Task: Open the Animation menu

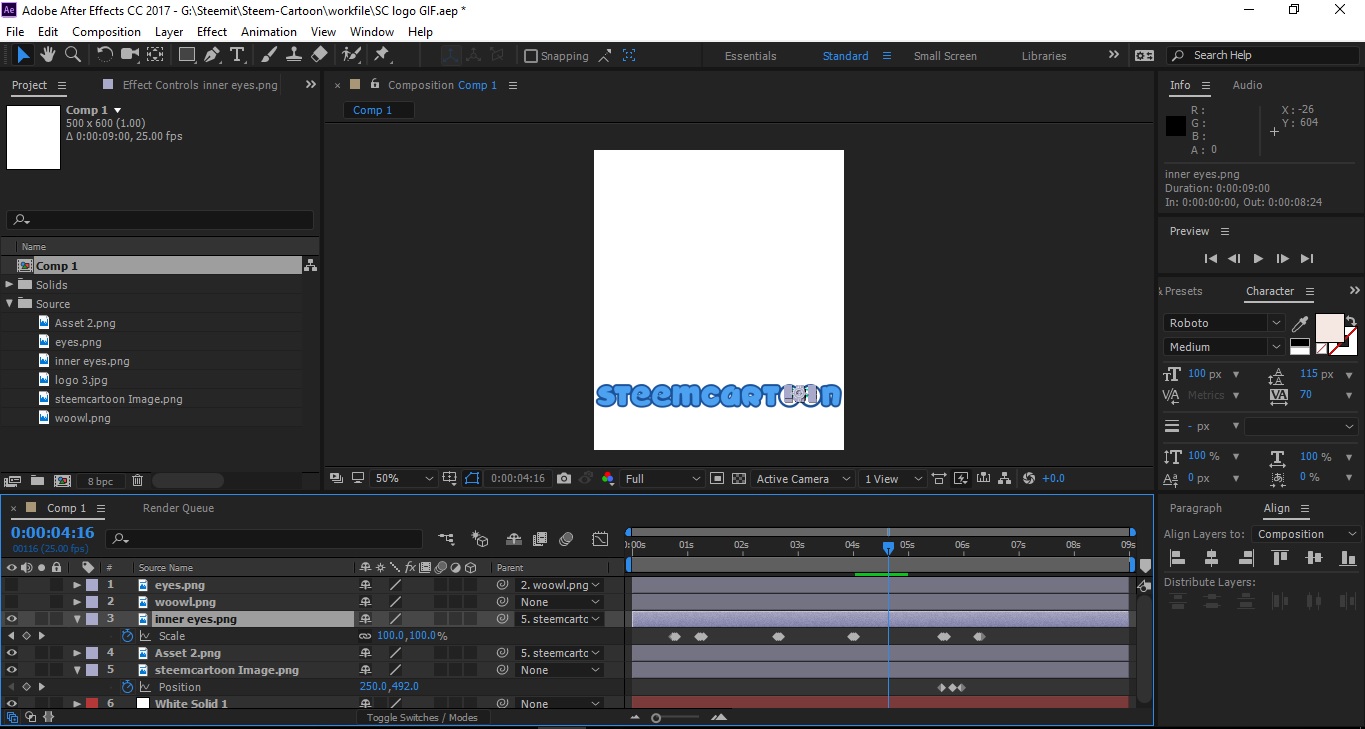Action: pyautogui.click(x=269, y=32)
